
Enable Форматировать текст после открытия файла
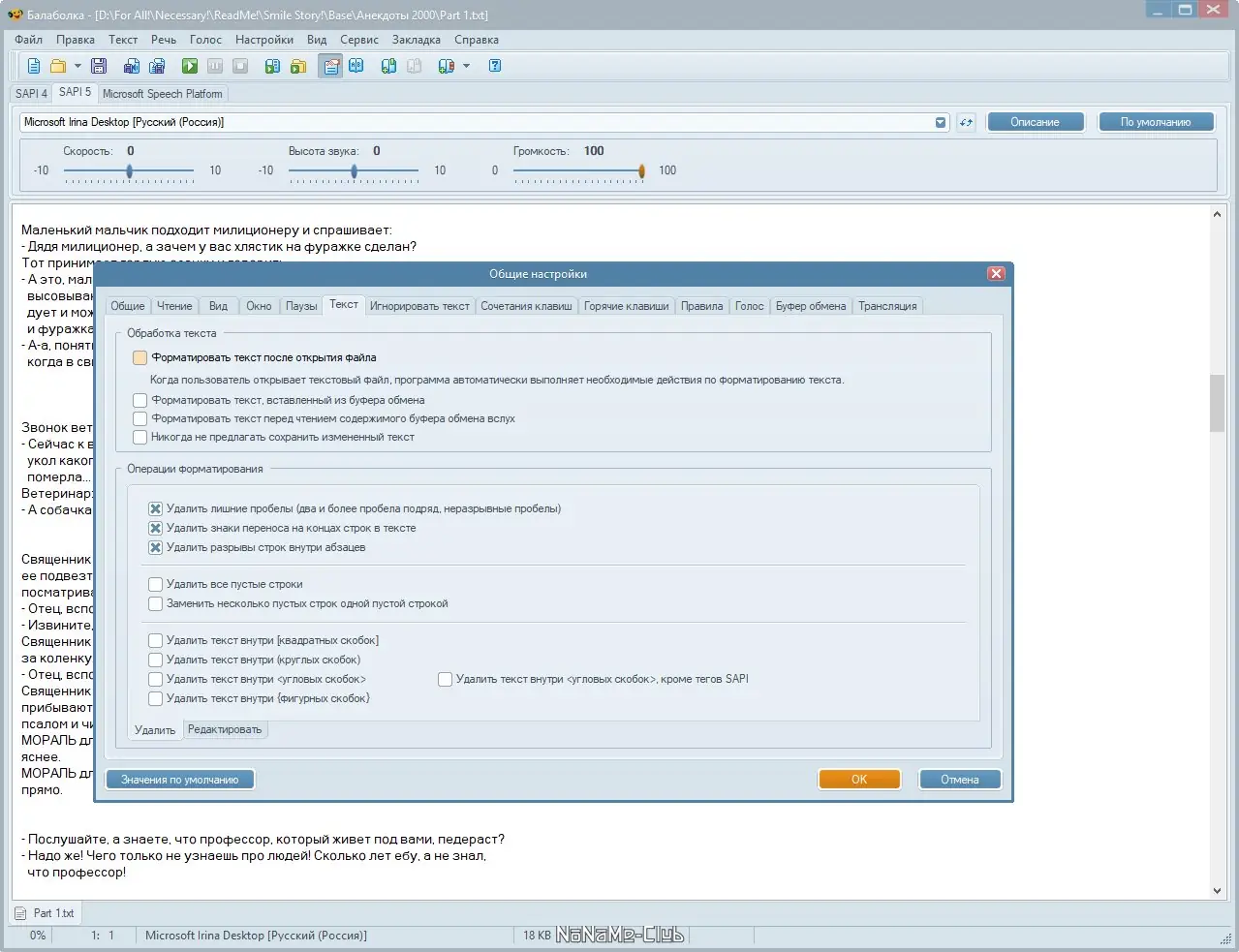(x=140, y=357)
